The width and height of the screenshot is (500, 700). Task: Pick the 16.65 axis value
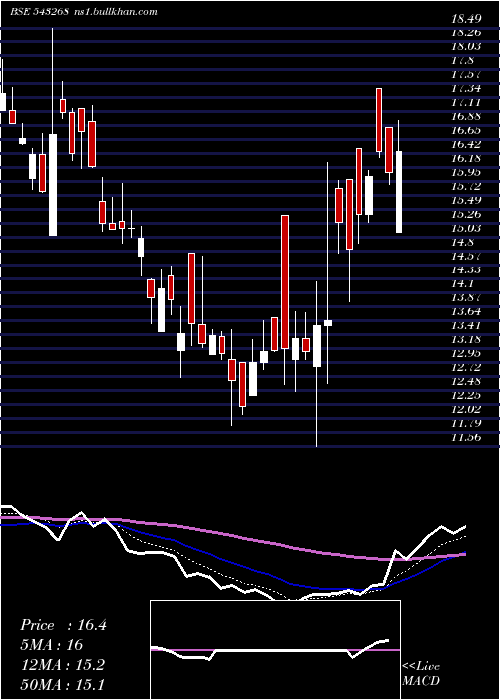pos(466,130)
